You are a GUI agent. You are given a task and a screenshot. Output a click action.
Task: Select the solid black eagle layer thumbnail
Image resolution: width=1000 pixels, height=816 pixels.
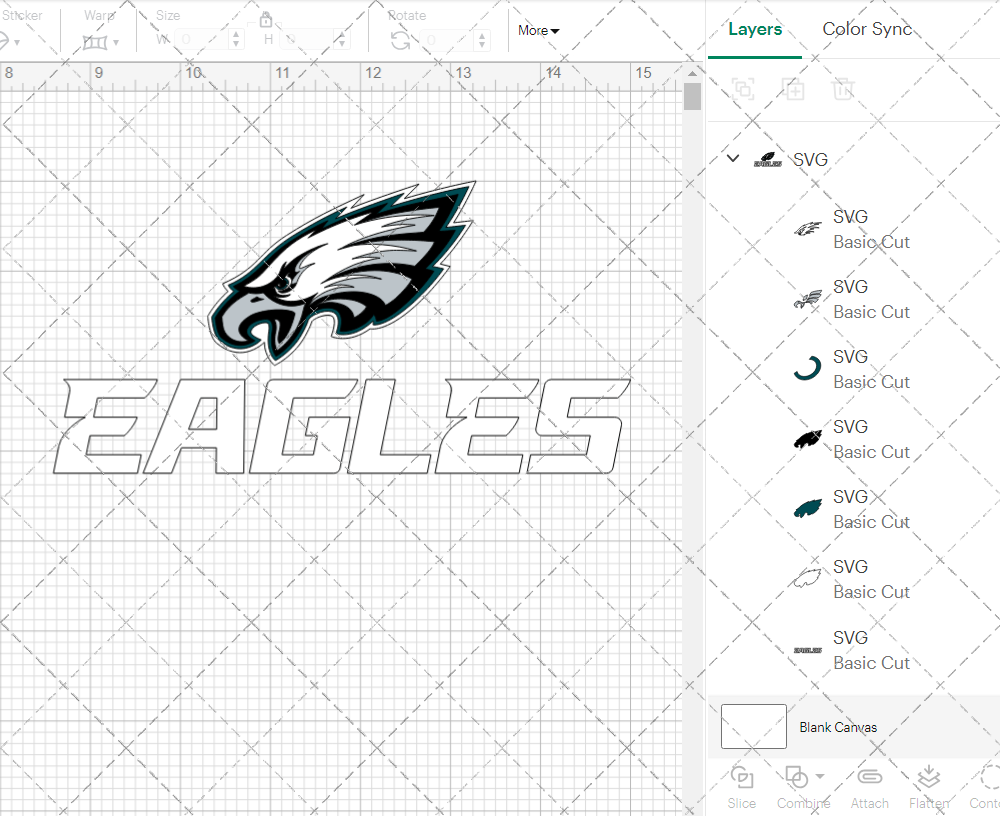(807, 439)
